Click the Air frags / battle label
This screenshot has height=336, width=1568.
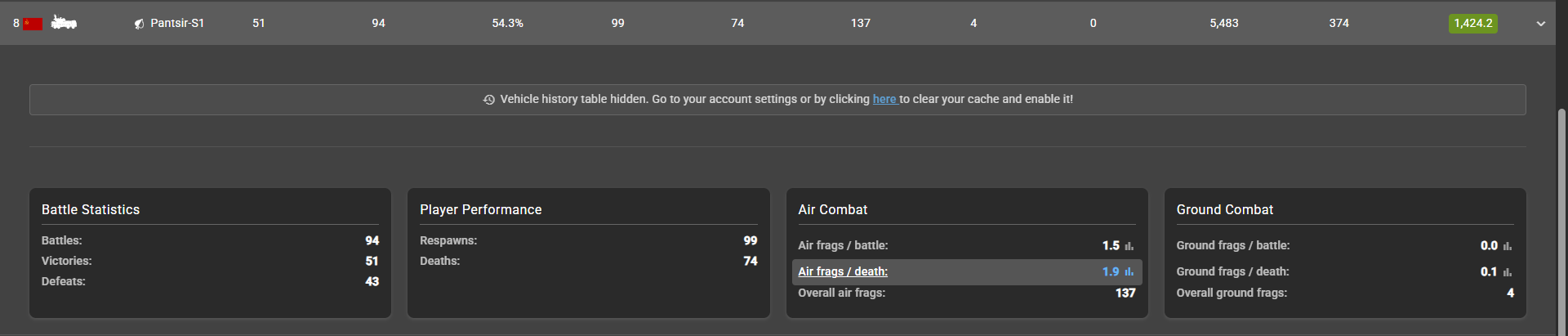coord(843,245)
